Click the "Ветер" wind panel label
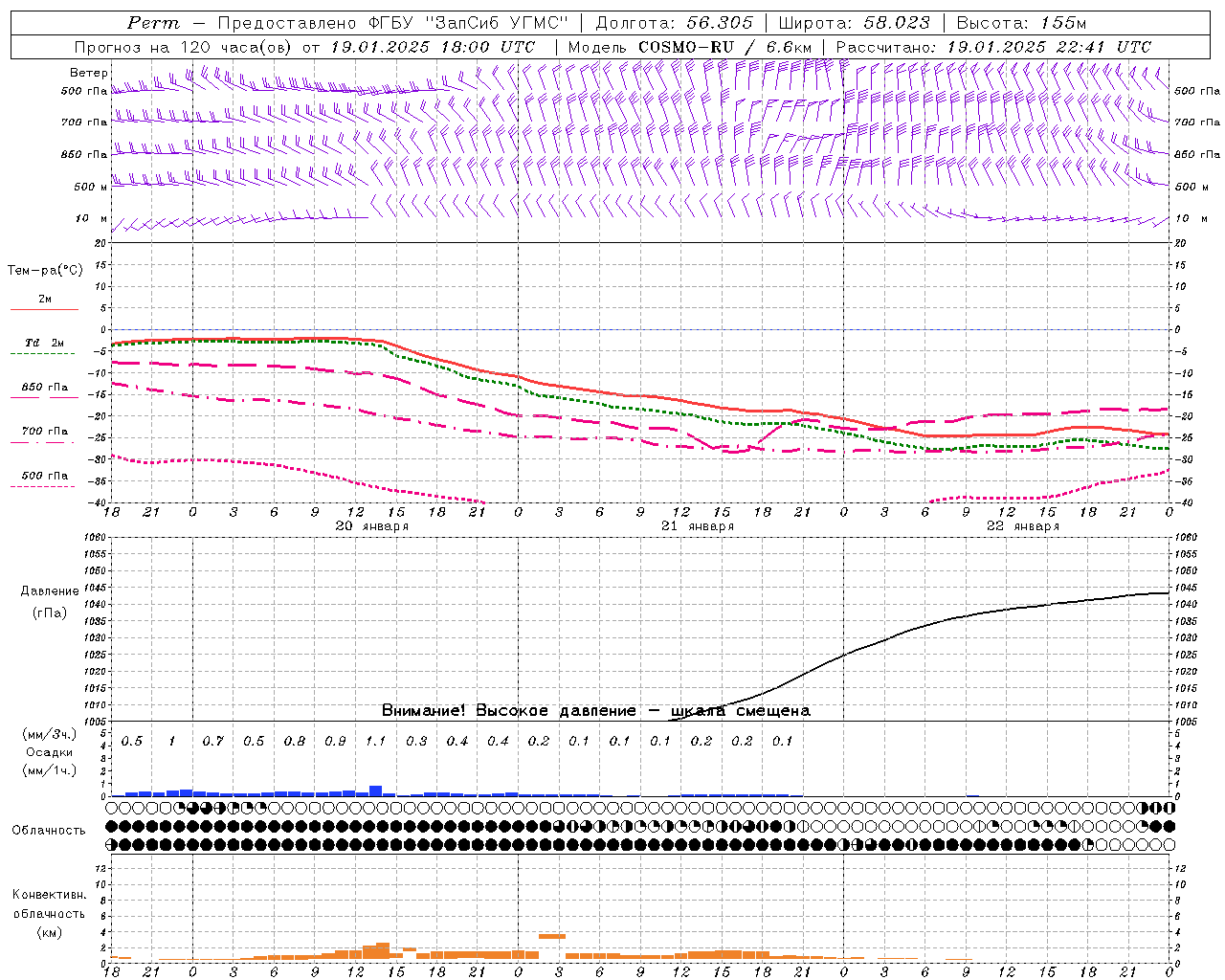This screenshot has height=980, width=1225. [x=89, y=73]
